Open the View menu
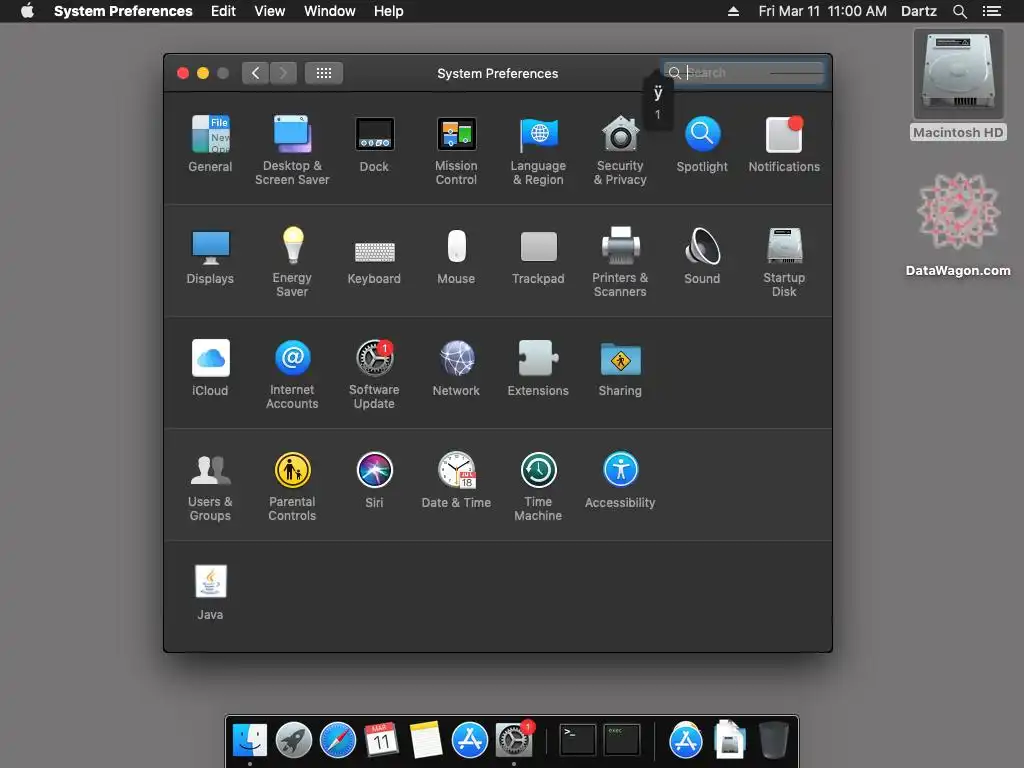This screenshot has width=1024, height=768. [270, 11]
